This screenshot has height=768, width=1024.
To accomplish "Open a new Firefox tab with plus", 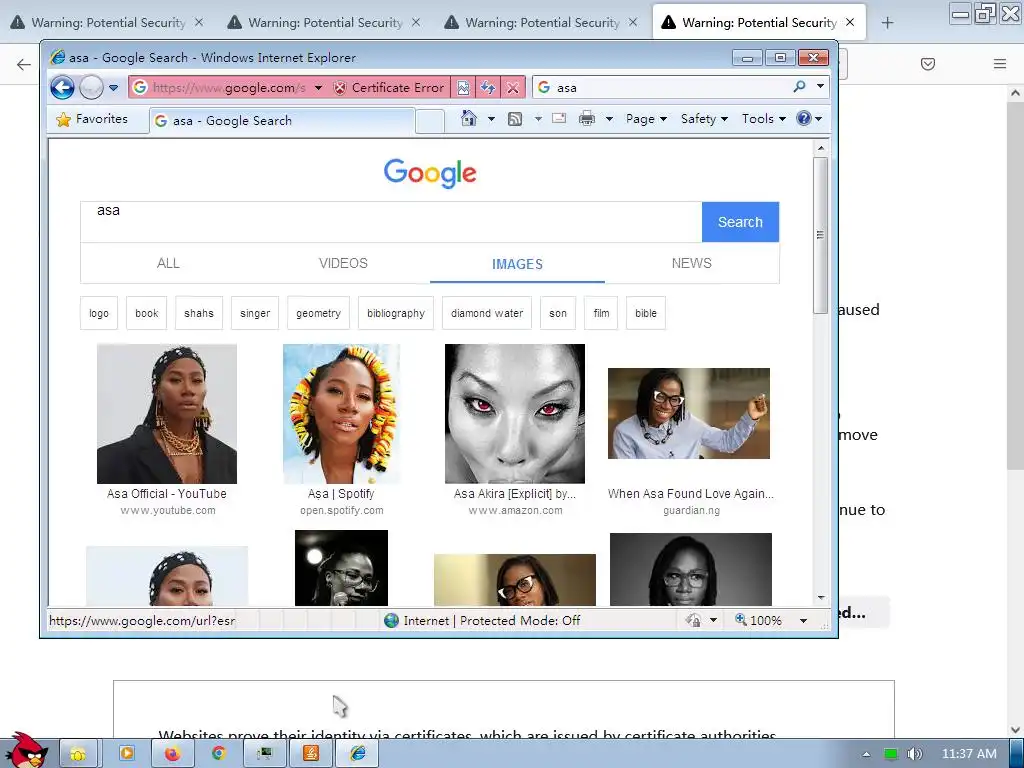I will 887,23.
